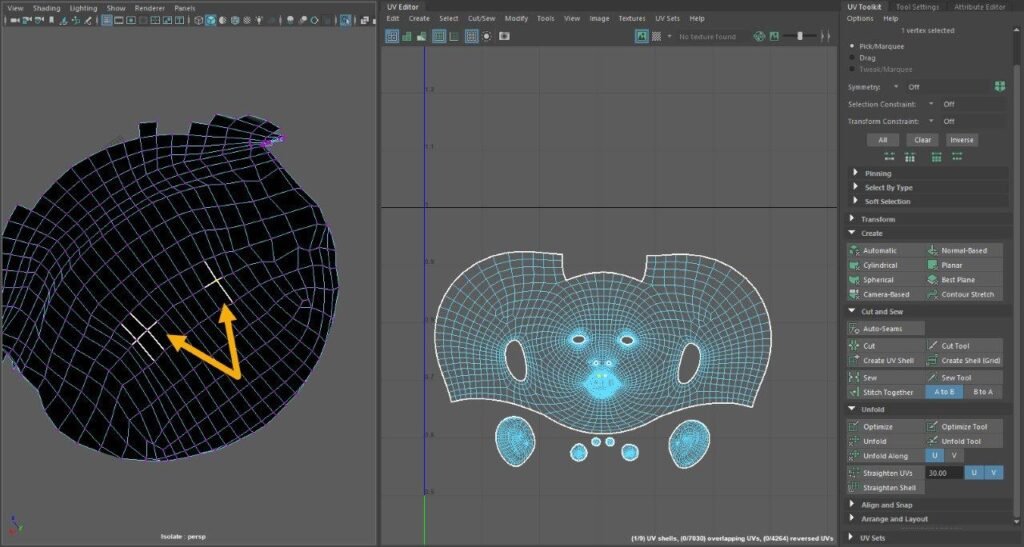This screenshot has height=547, width=1024.
Task: Run Auto-Seams from Cut and Sew
Action: 886,329
